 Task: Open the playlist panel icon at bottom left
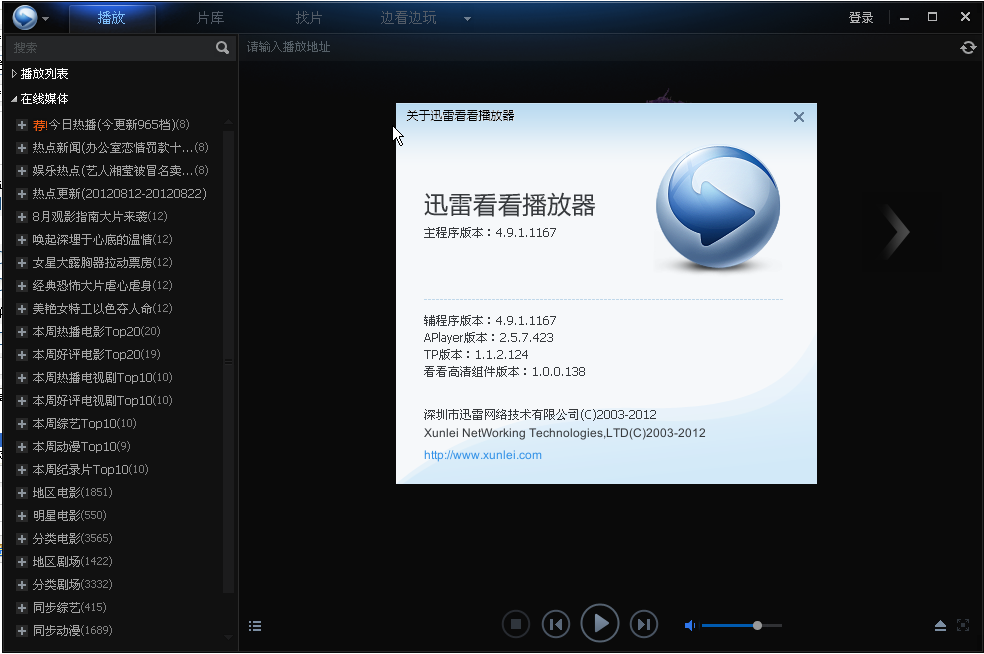point(255,625)
